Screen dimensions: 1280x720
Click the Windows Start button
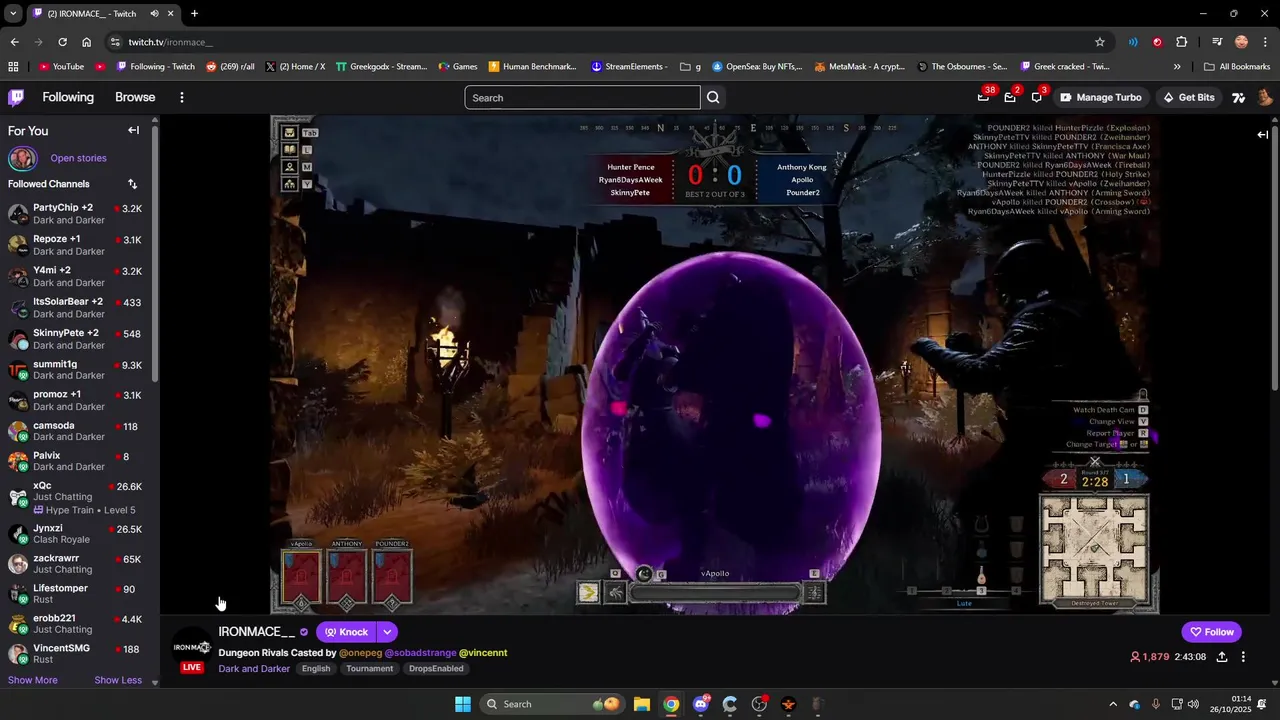pyautogui.click(x=463, y=704)
